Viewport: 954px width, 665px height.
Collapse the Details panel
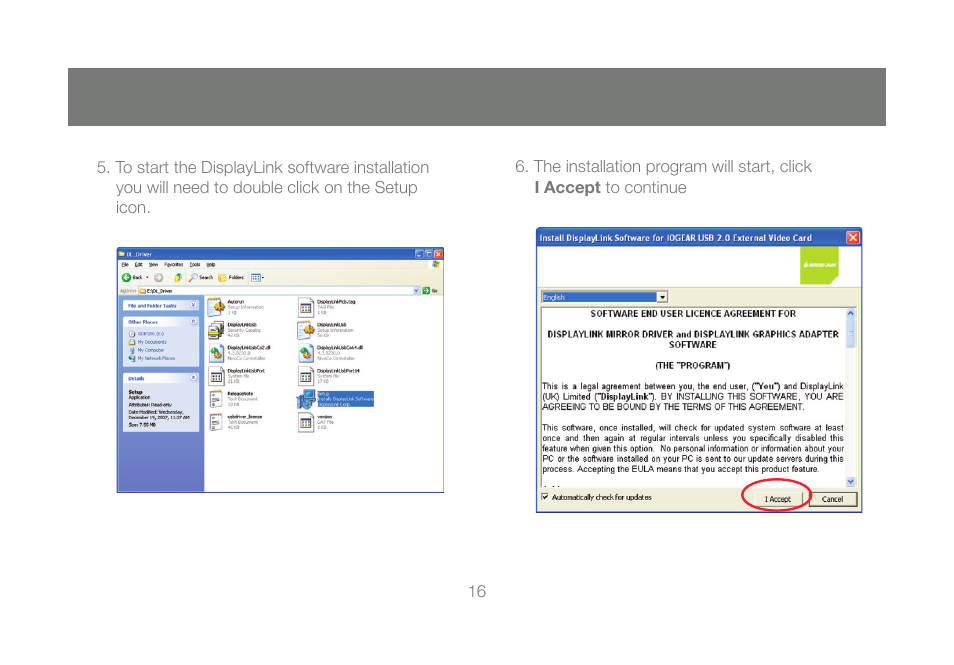[x=193, y=378]
